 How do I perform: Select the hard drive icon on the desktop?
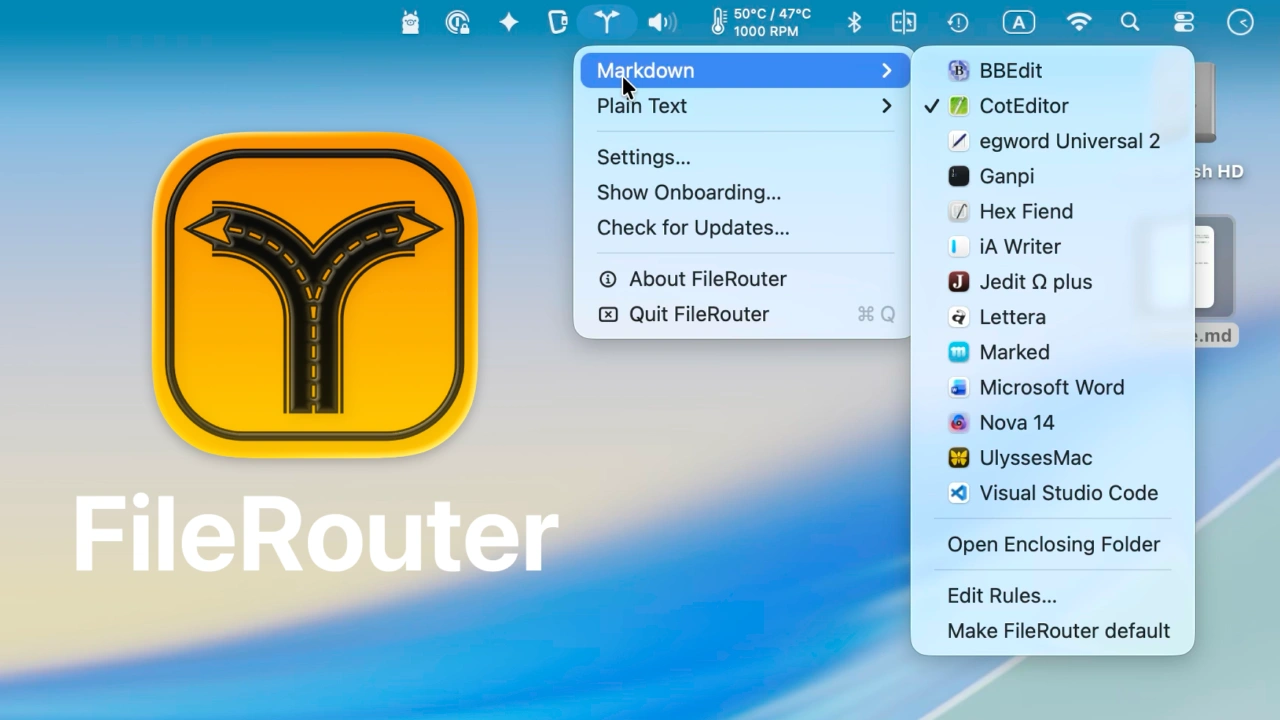(x=1204, y=102)
